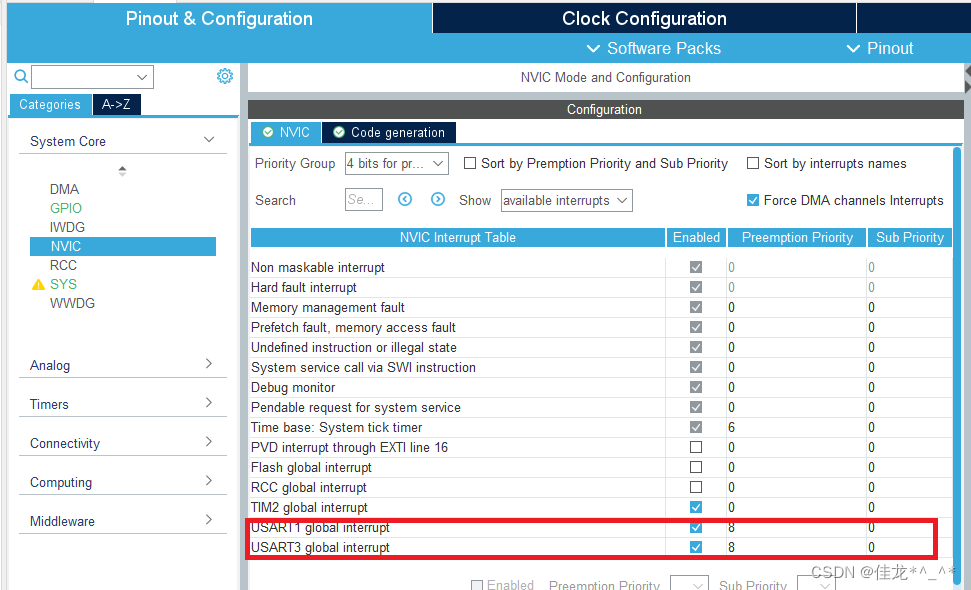Switch to A->Z view tab
This screenshot has width=971, height=590.
point(116,105)
